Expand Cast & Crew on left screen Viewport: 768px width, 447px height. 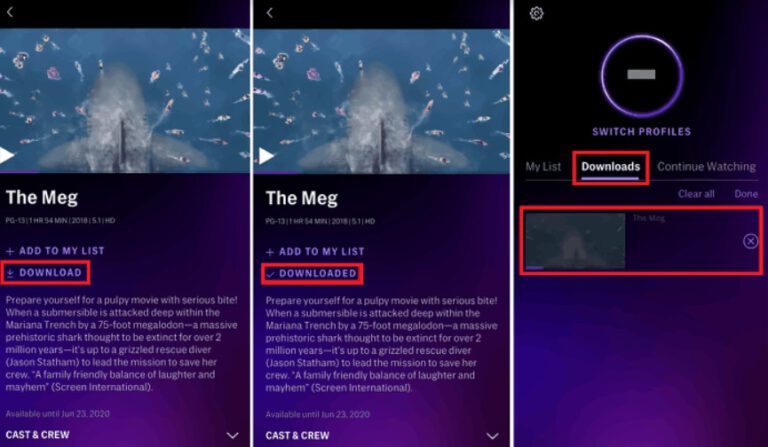pos(233,435)
